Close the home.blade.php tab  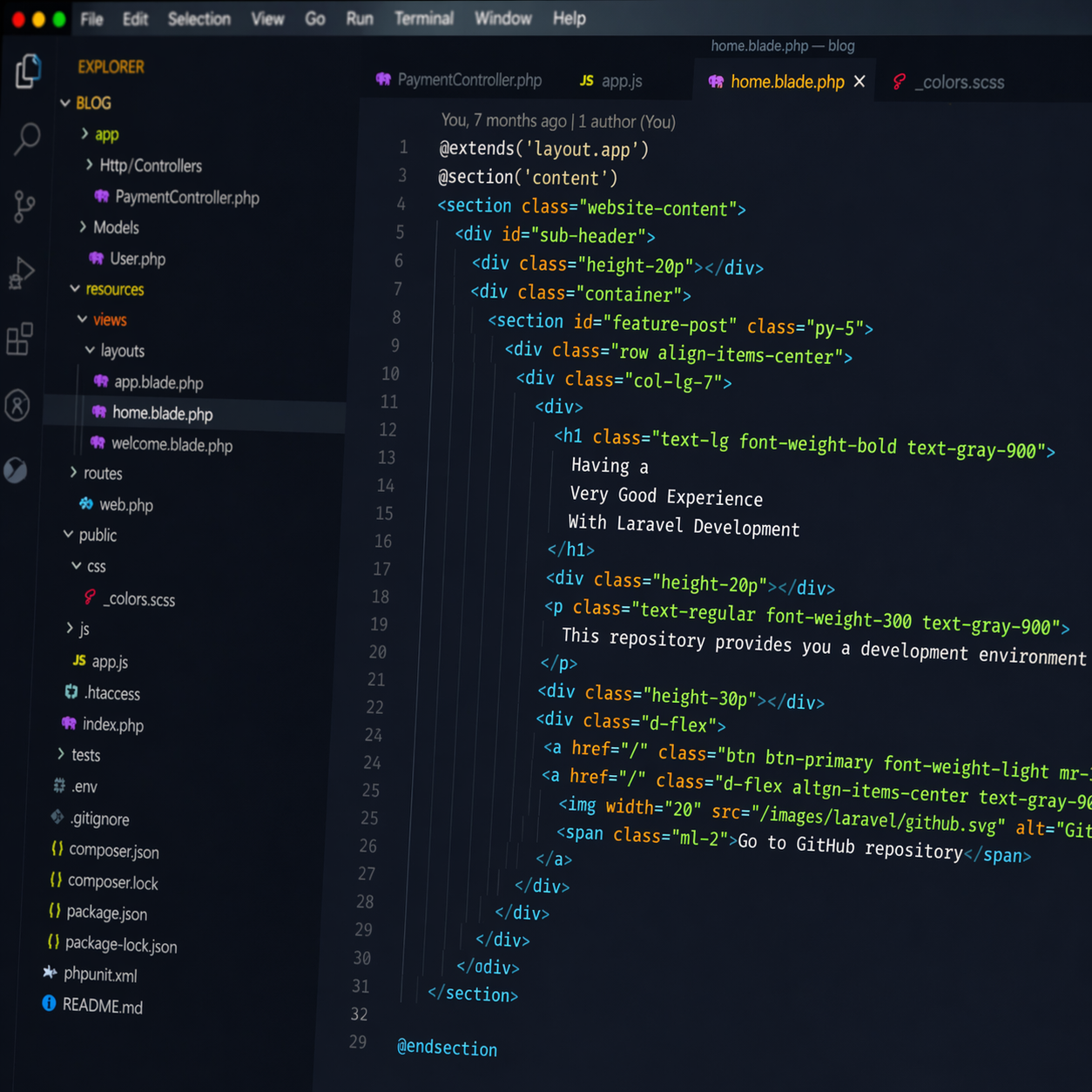click(859, 81)
